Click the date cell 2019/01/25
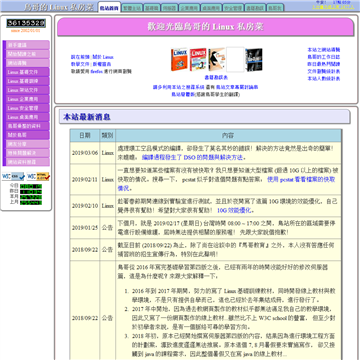 click(85, 228)
